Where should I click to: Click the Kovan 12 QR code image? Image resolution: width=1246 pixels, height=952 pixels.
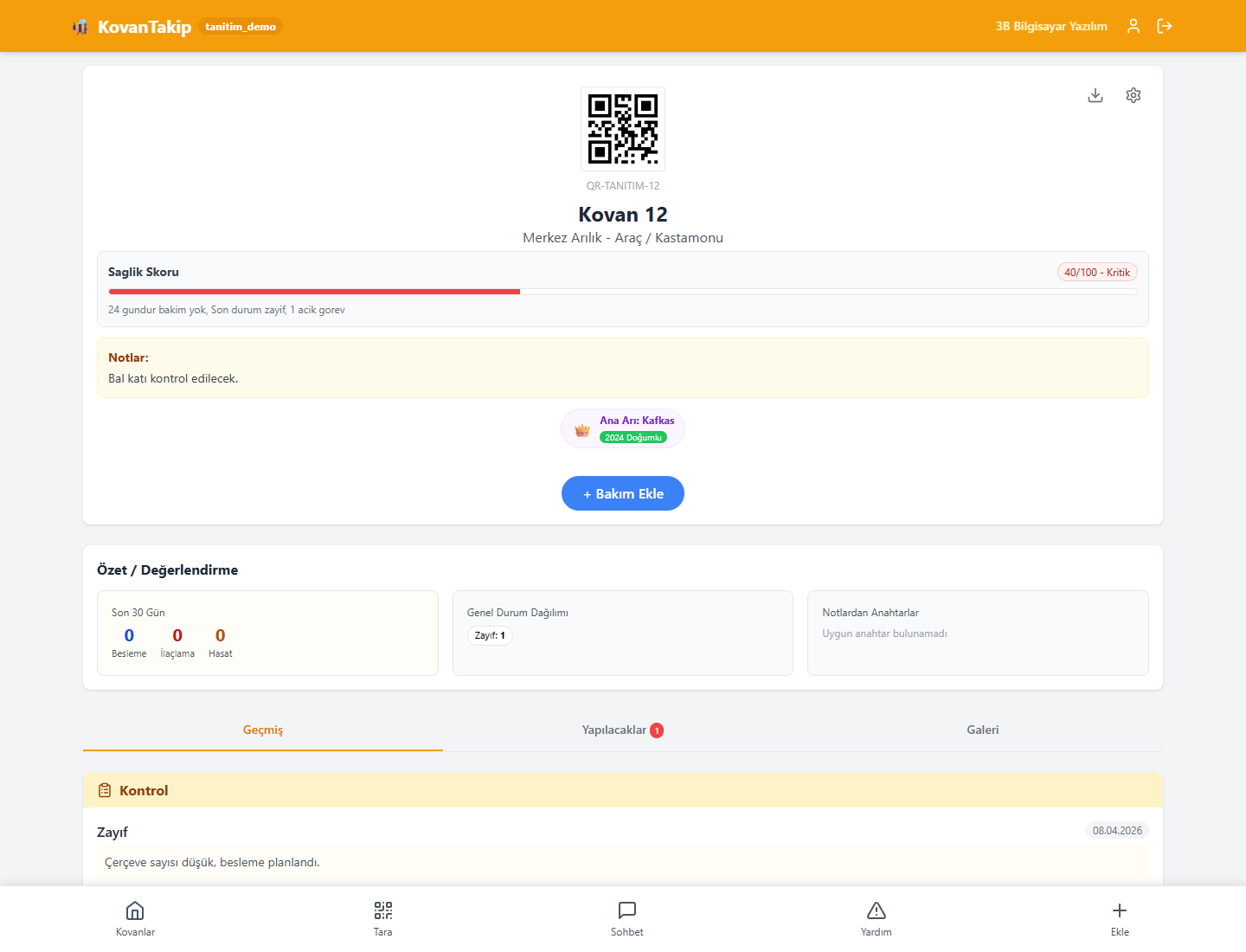point(623,129)
